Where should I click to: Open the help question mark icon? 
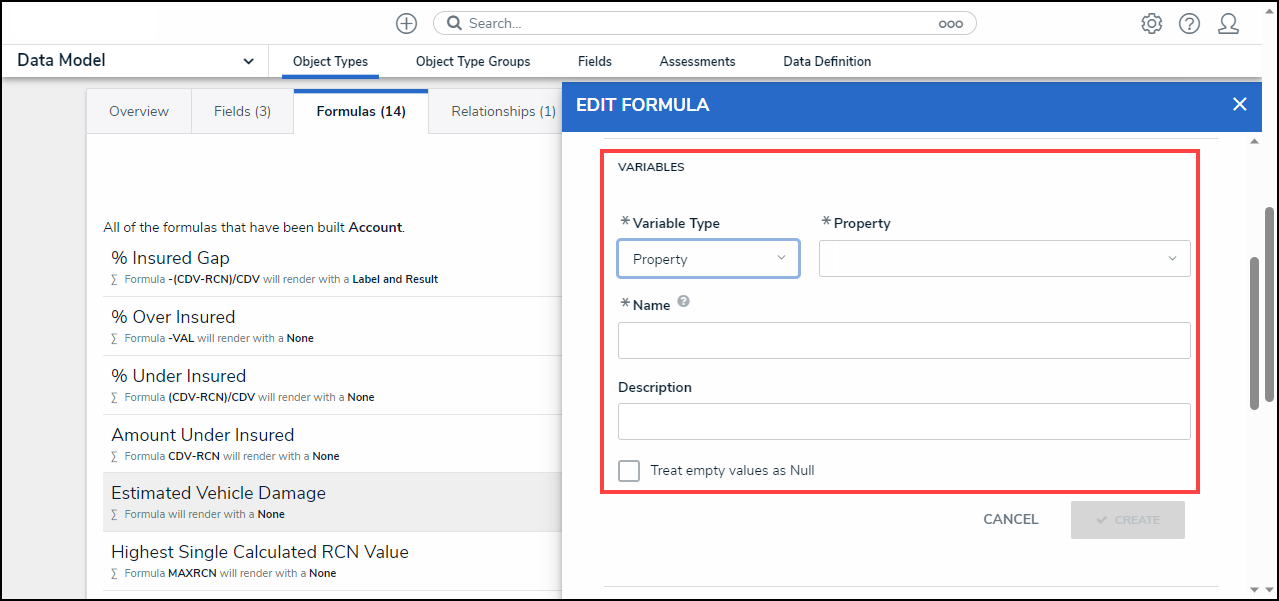1189,23
